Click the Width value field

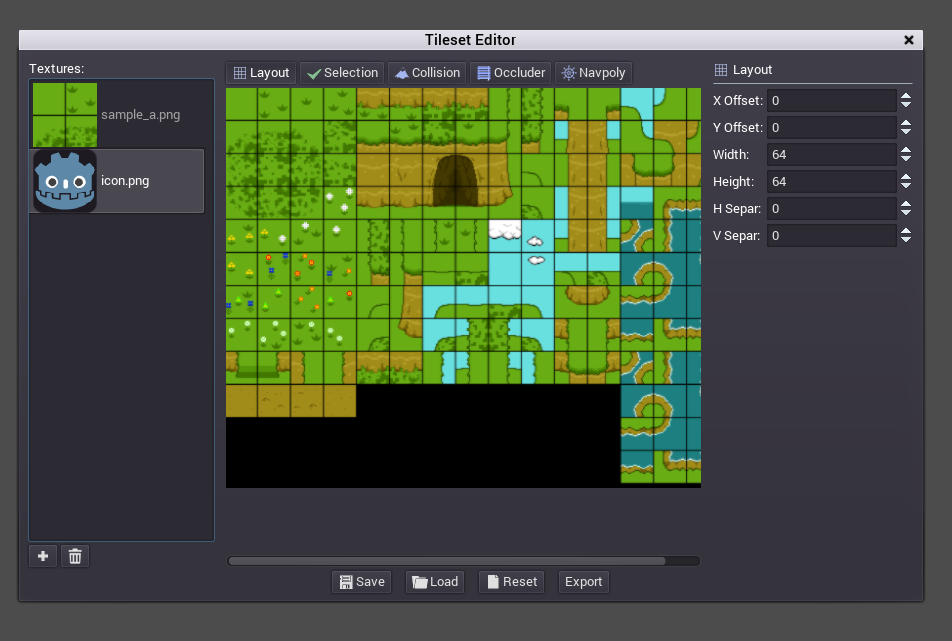click(830, 155)
